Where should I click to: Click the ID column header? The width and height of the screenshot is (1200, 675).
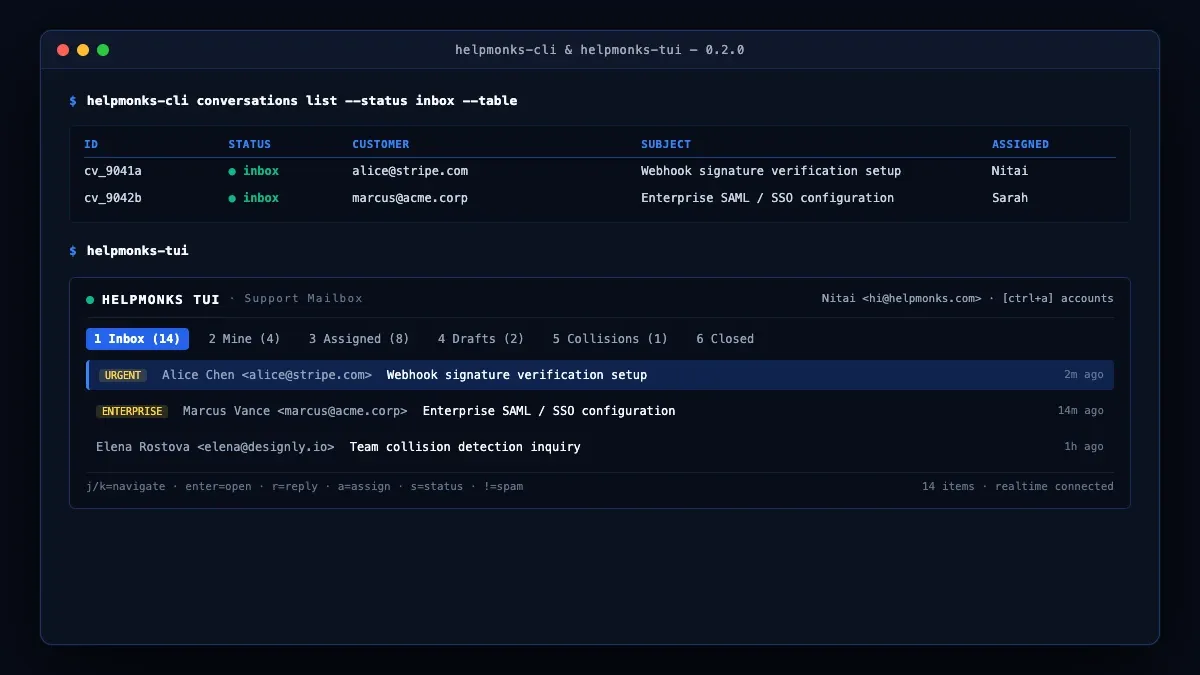91,144
